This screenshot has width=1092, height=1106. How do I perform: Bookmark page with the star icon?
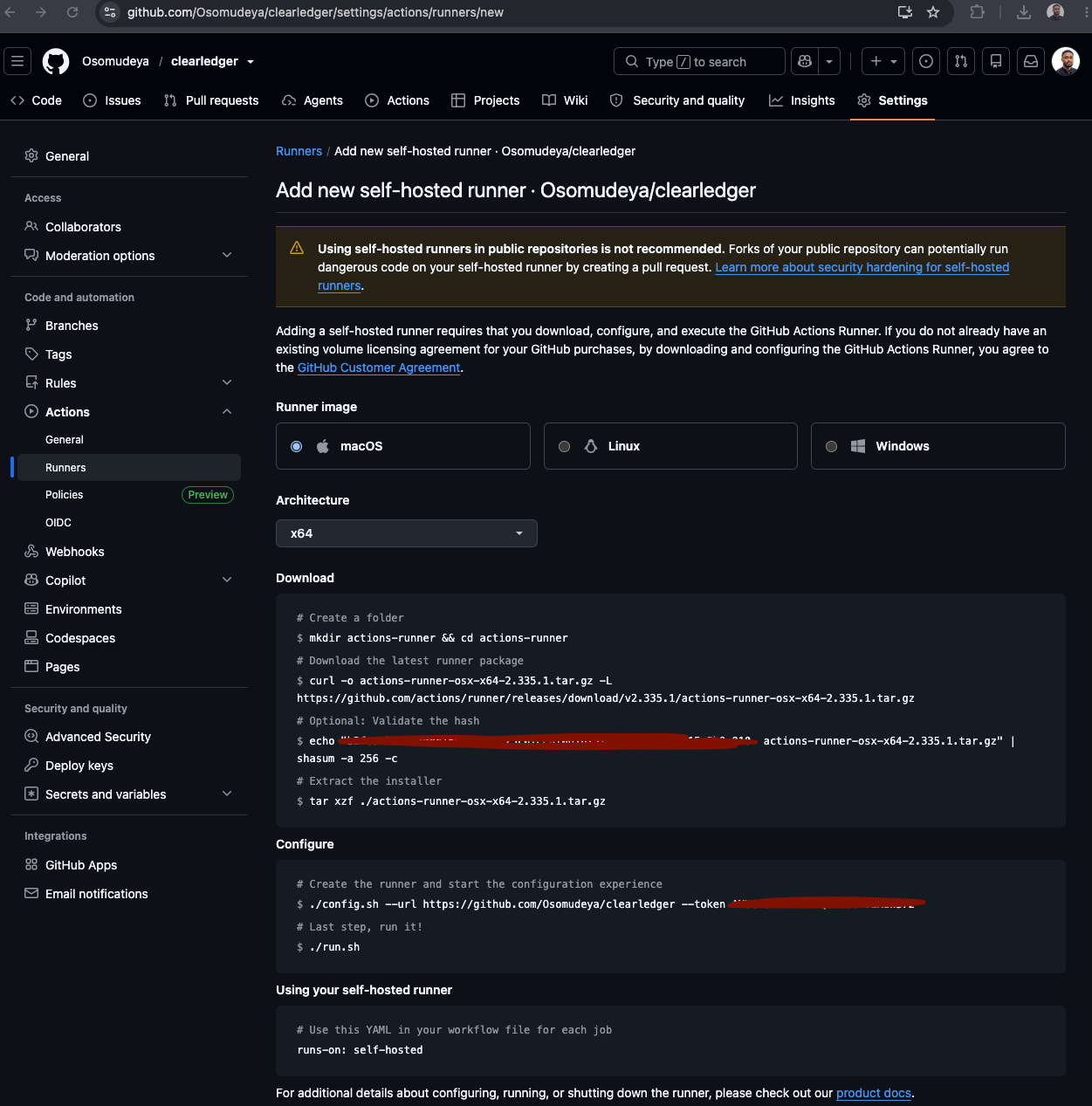coord(933,12)
